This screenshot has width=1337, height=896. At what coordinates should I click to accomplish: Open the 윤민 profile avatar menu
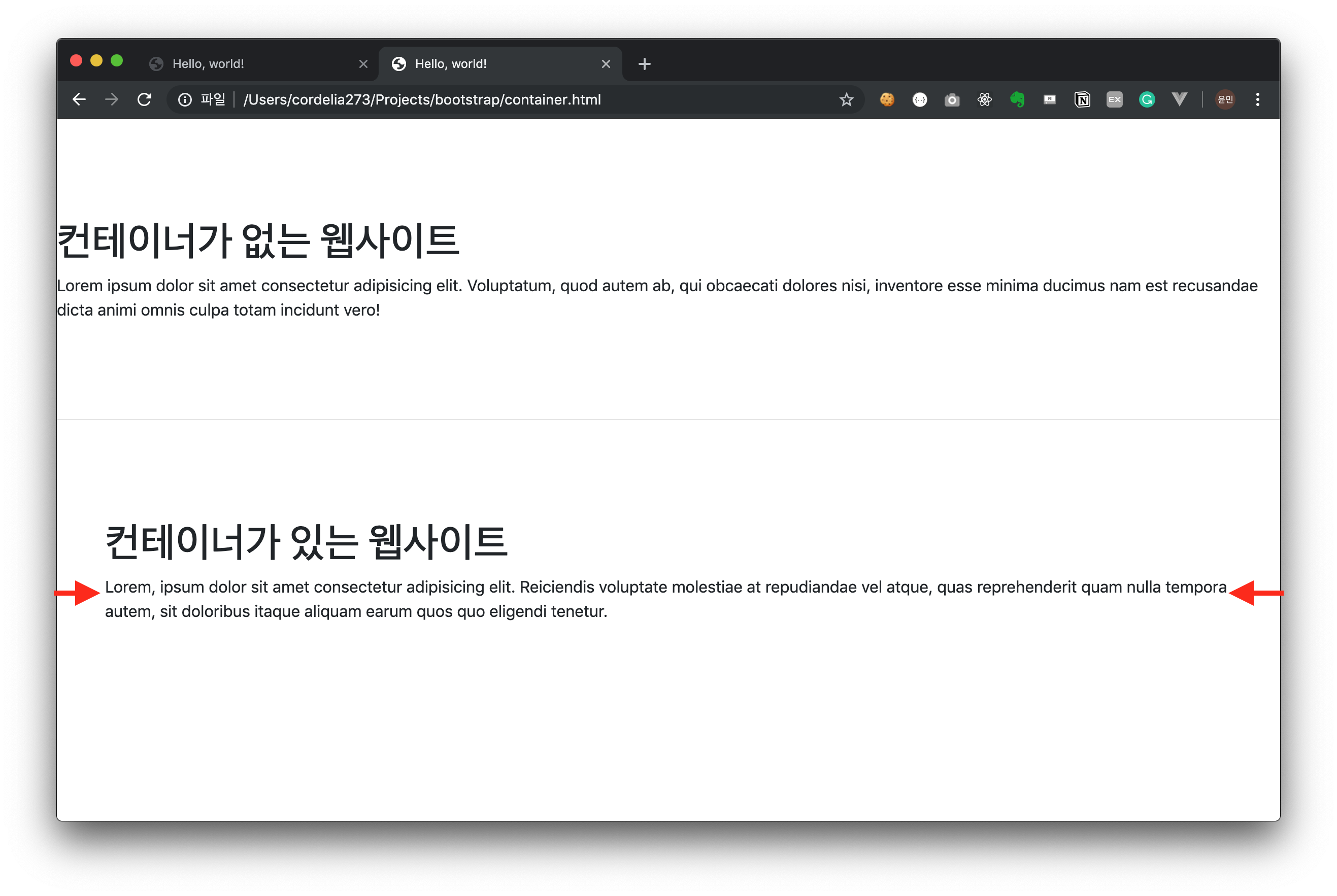1225,99
